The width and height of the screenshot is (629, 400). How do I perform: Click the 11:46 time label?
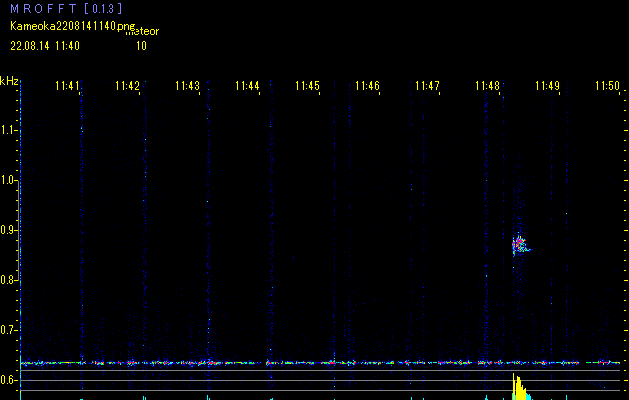click(x=367, y=86)
